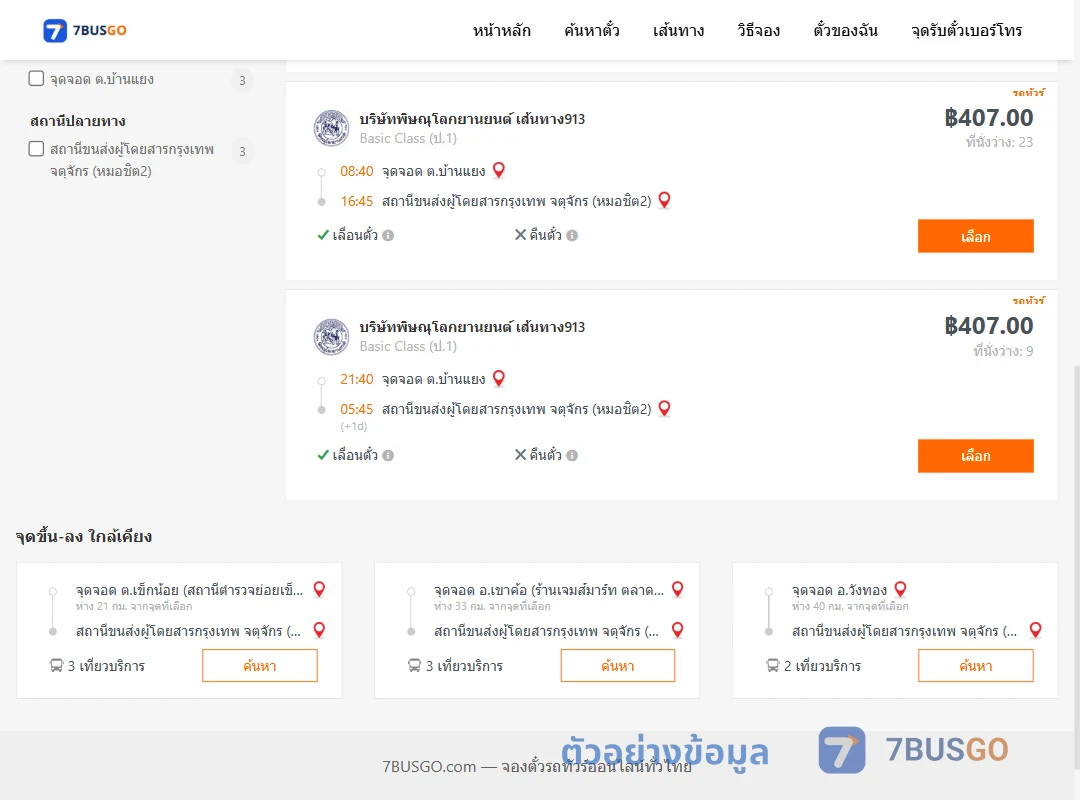Click 2 เที่ยวบริการ label
Viewport: 1080px width, 800px height.
pos(822,666)
